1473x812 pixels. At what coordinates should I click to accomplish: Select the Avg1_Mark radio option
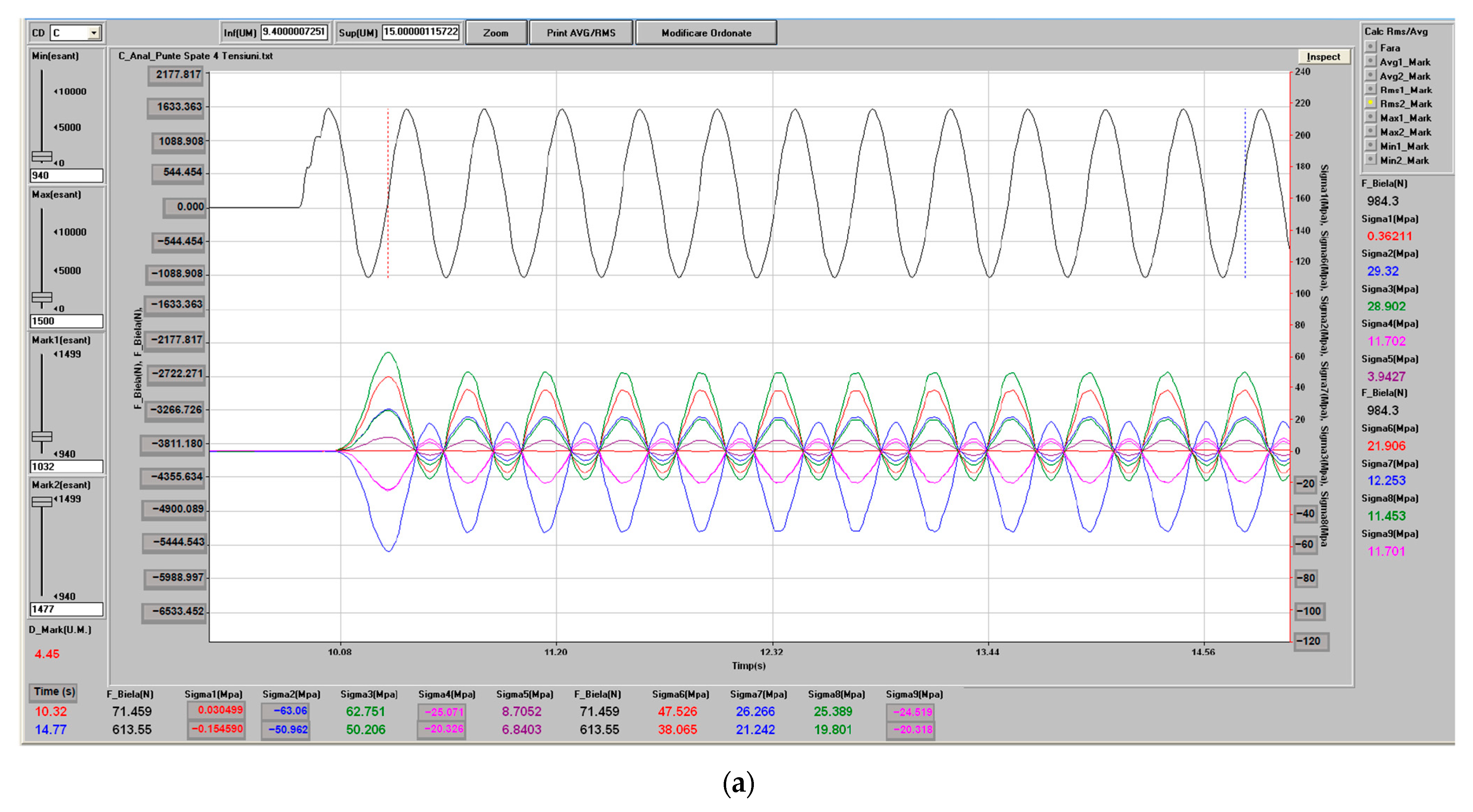point(1370,61)
